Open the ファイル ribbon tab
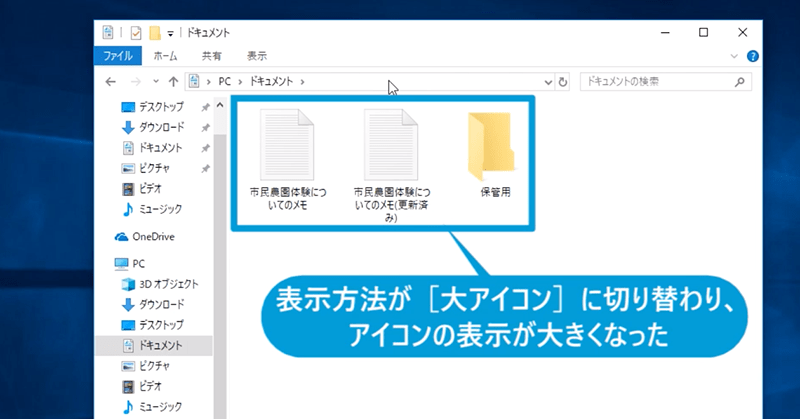Viewport: 800px width, 419px height. pos(118,56)
